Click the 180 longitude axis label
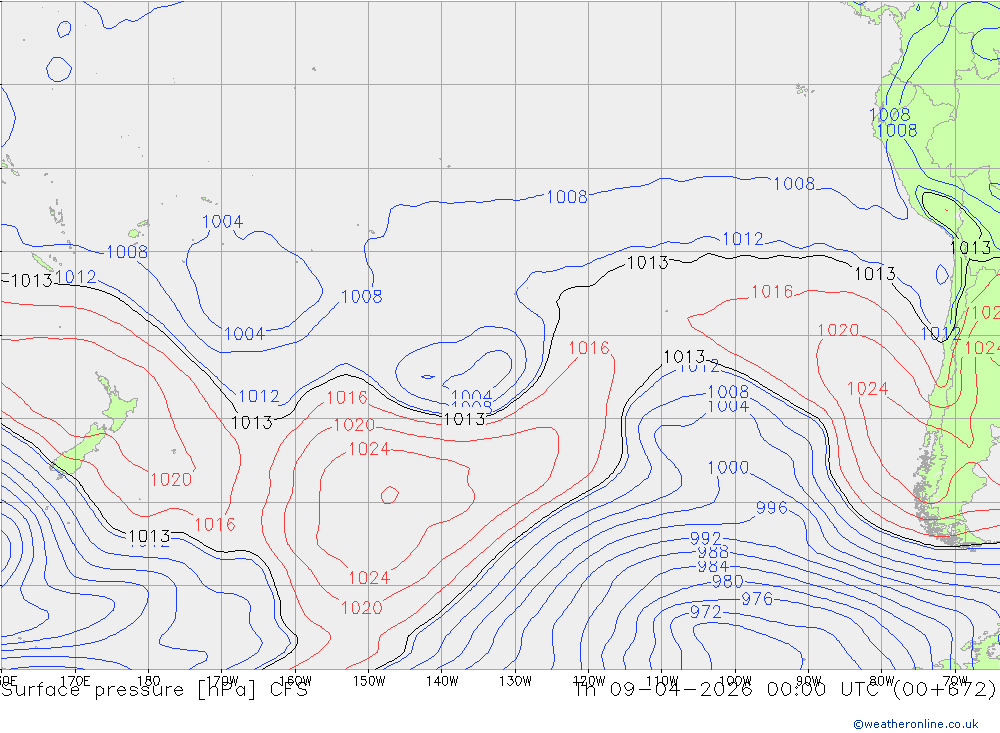The image size is (1000, 733). click(149, 681)
